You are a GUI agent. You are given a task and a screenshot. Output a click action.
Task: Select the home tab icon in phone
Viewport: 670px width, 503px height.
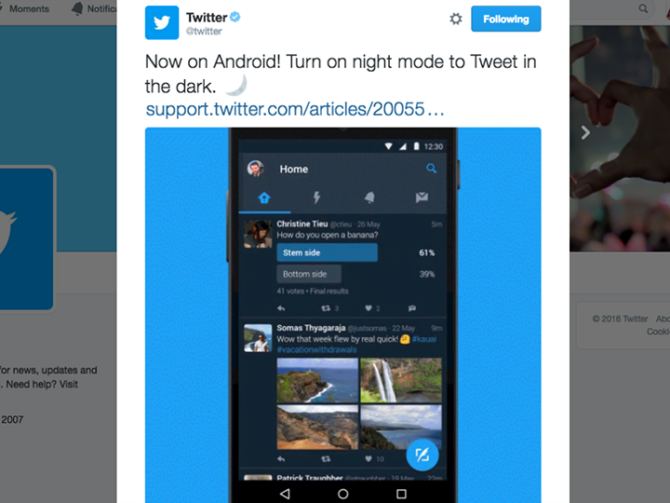(264, 197)
